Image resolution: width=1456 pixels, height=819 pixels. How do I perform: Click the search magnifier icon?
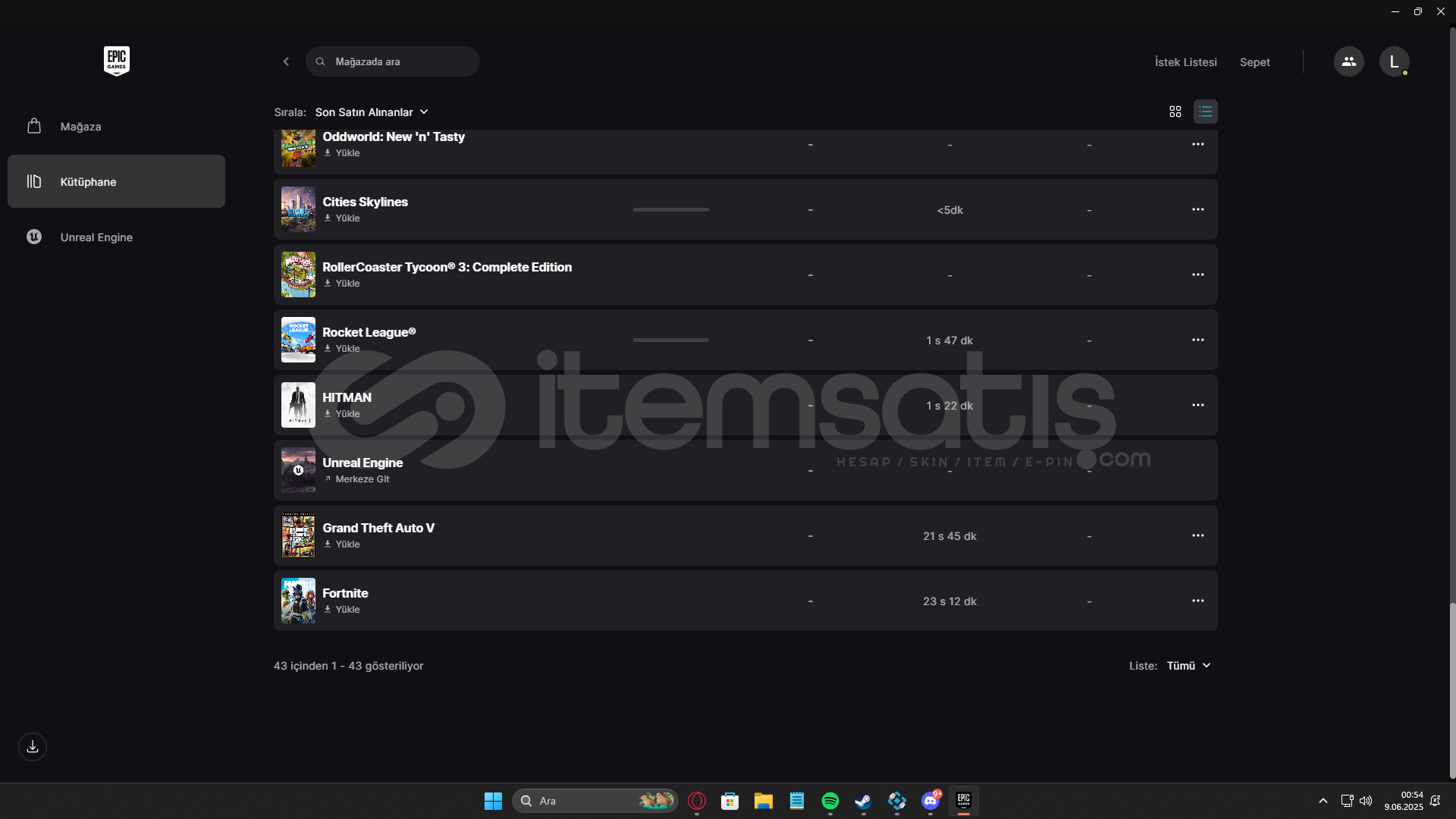(321, 61)
